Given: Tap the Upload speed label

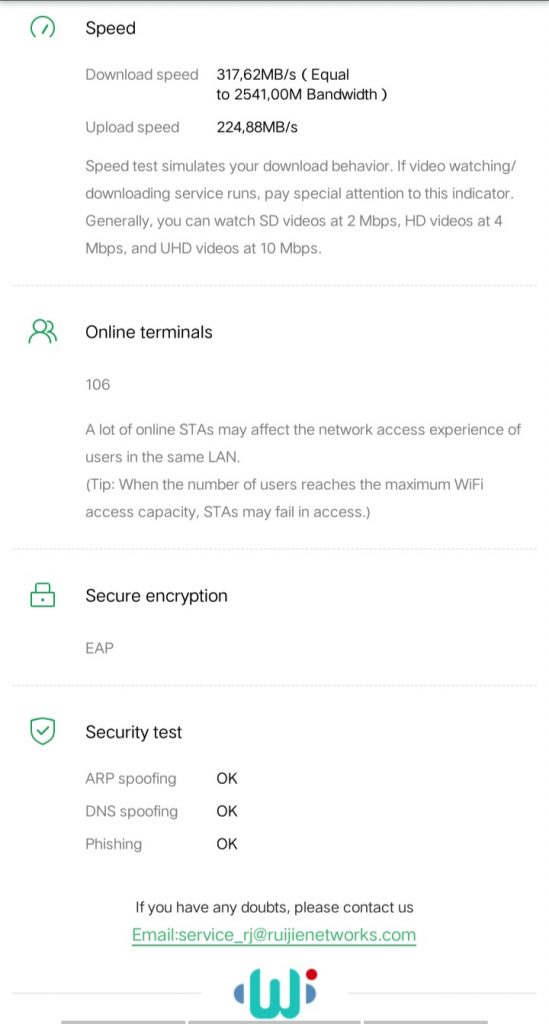Looking at the screenshot, I should coord(133,128).
